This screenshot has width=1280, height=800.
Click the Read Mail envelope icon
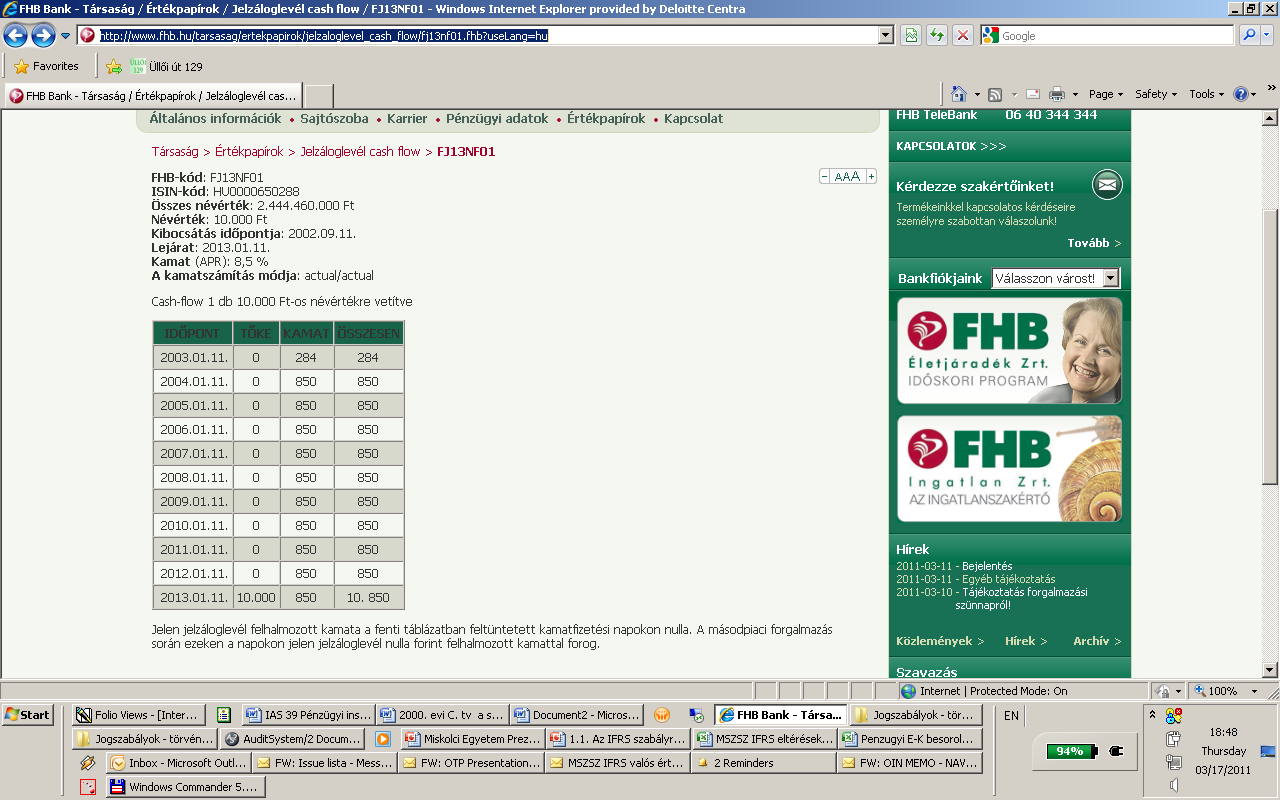click(1033, 94)
